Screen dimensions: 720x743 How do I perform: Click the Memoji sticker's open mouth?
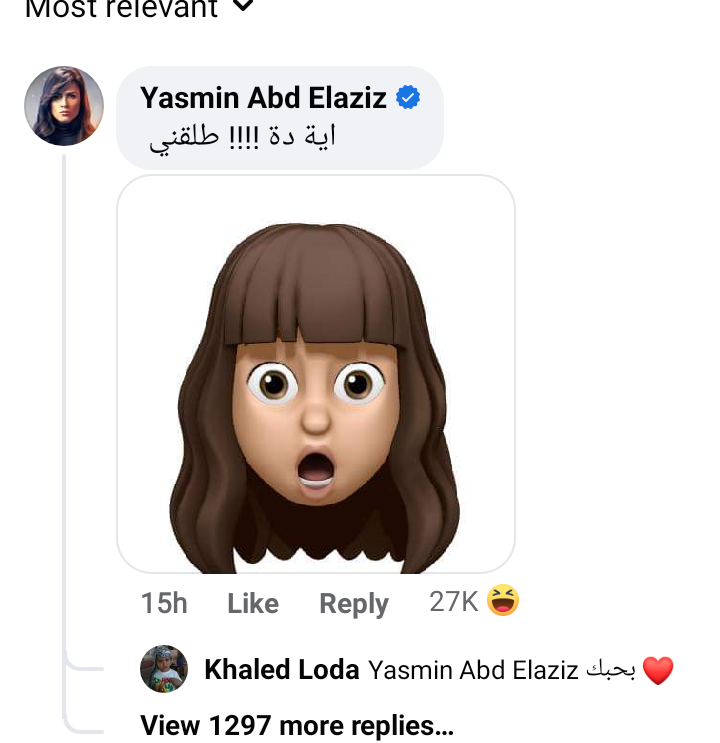tap(316, 470)
